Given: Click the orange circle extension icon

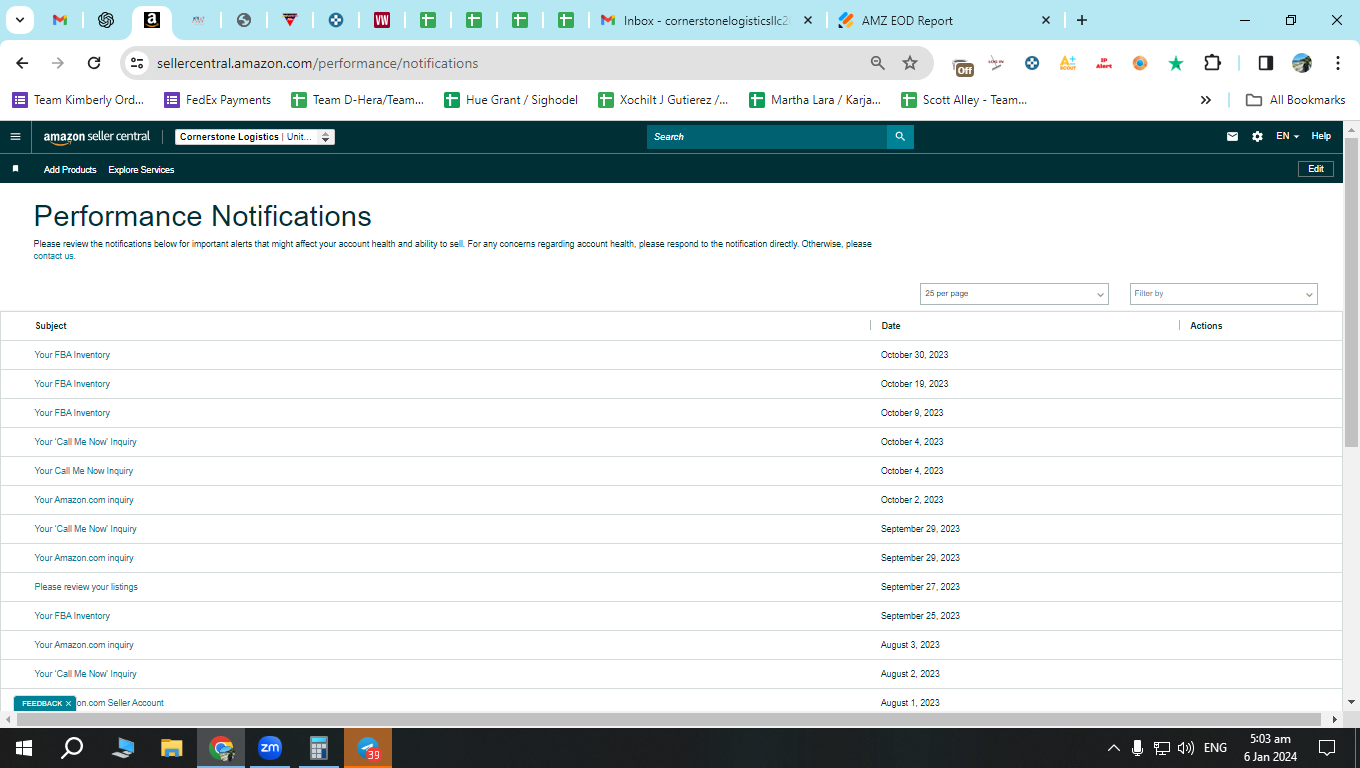Looking at the screenshot, I should pos(1140,63).
